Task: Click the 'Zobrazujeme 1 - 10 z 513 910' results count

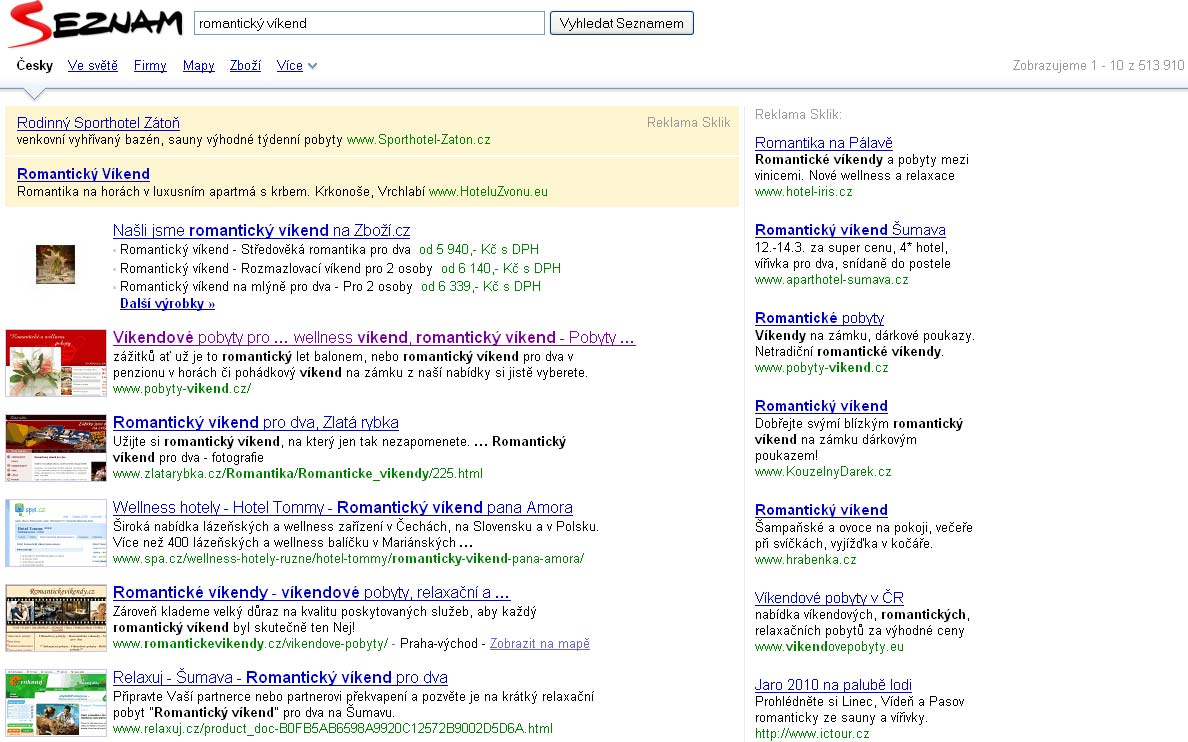Action: click(1098, 65)
